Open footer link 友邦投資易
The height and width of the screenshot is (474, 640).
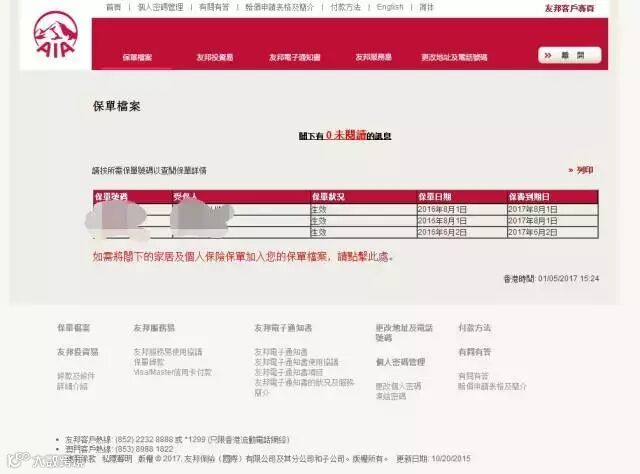pos(78,352)
